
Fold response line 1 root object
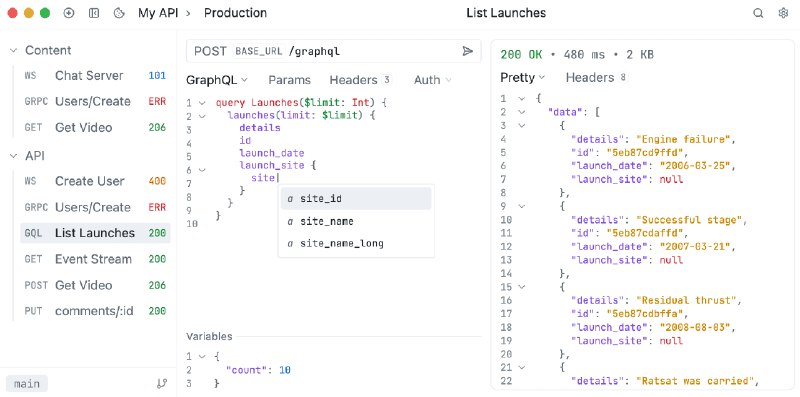point(521,98)
